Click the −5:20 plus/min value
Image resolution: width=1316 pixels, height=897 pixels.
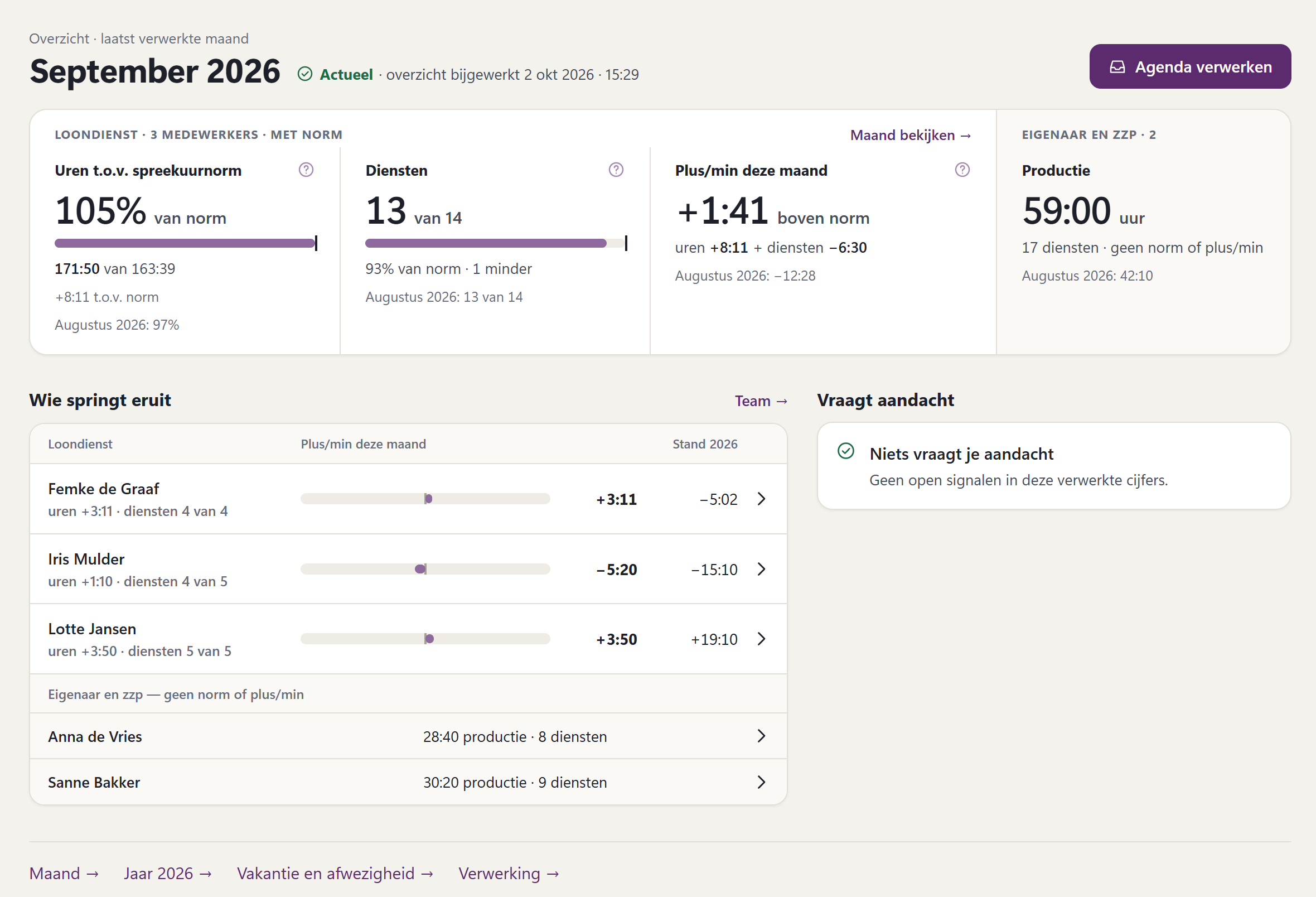pos(617,570)
